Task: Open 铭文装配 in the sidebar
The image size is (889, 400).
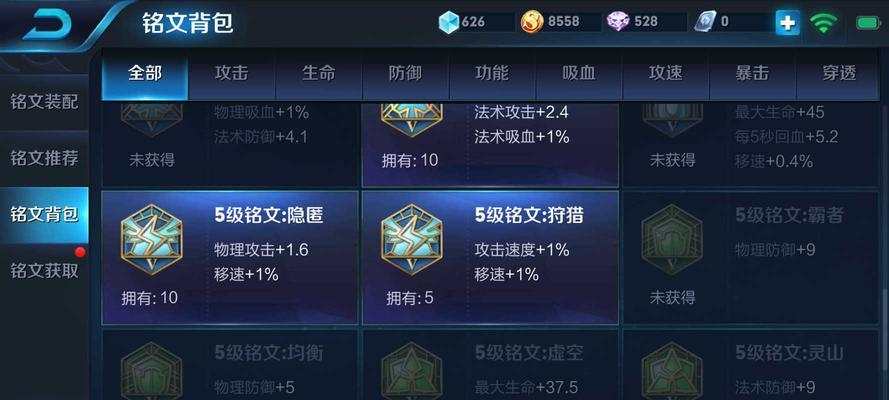Action: (44, 103)
